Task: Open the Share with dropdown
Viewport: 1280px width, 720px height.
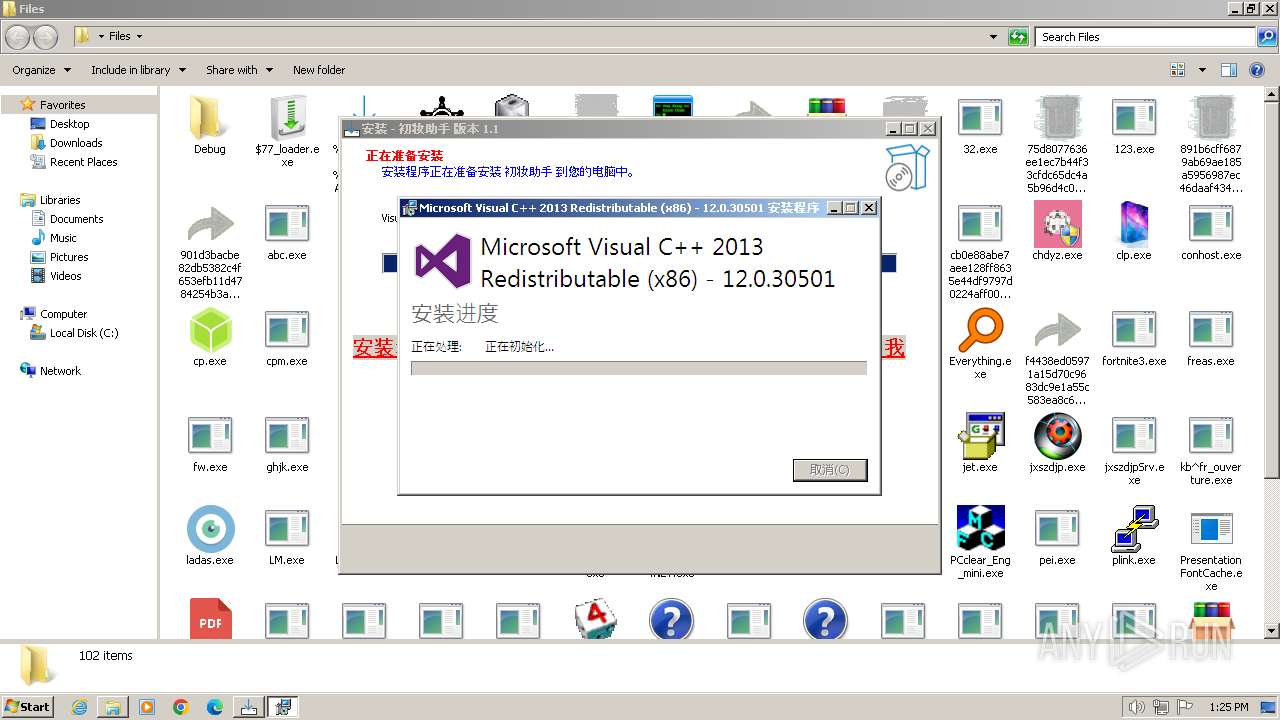Action: click(239, 70)
